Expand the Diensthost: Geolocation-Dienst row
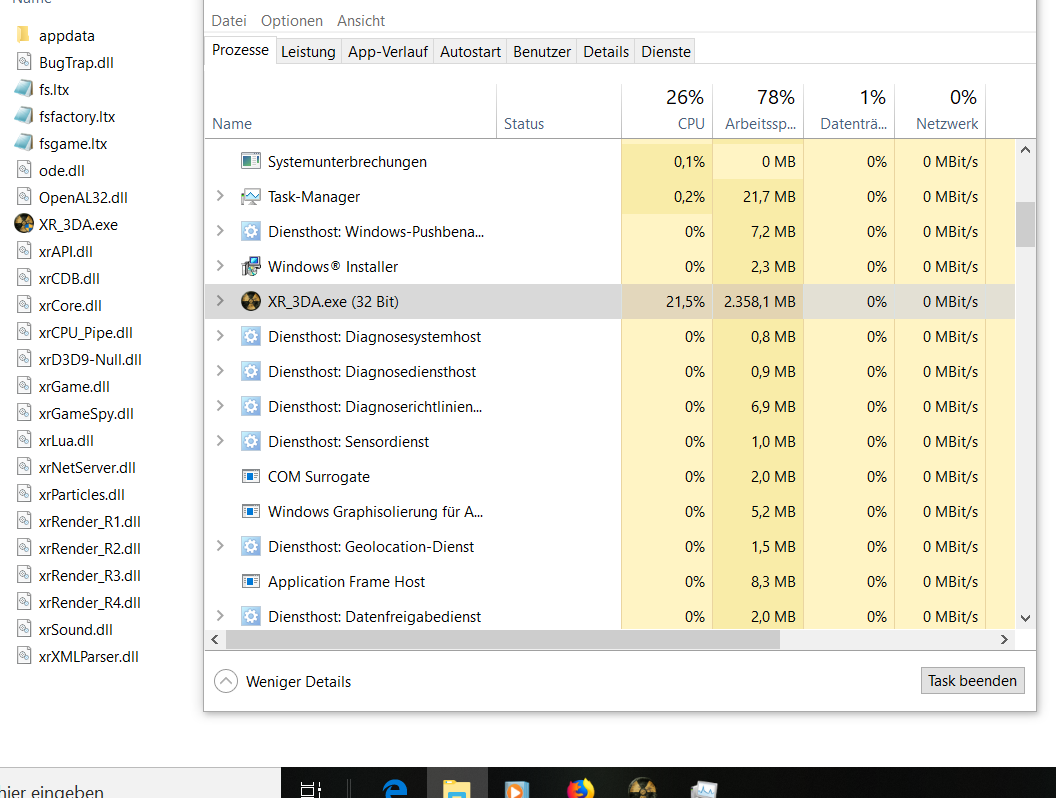Viewport: 1056px width, 798px height. 220,546
